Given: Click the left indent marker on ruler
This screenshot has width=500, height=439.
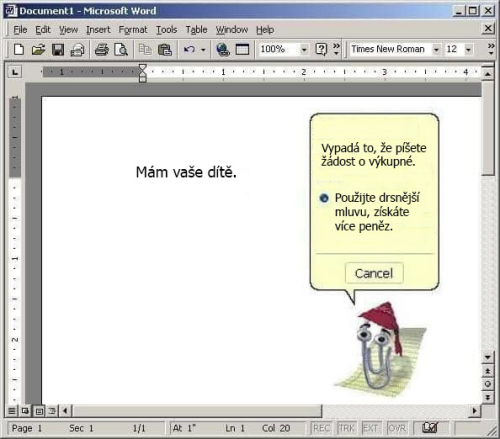Looking at the screenshot, I should point(143,79).
